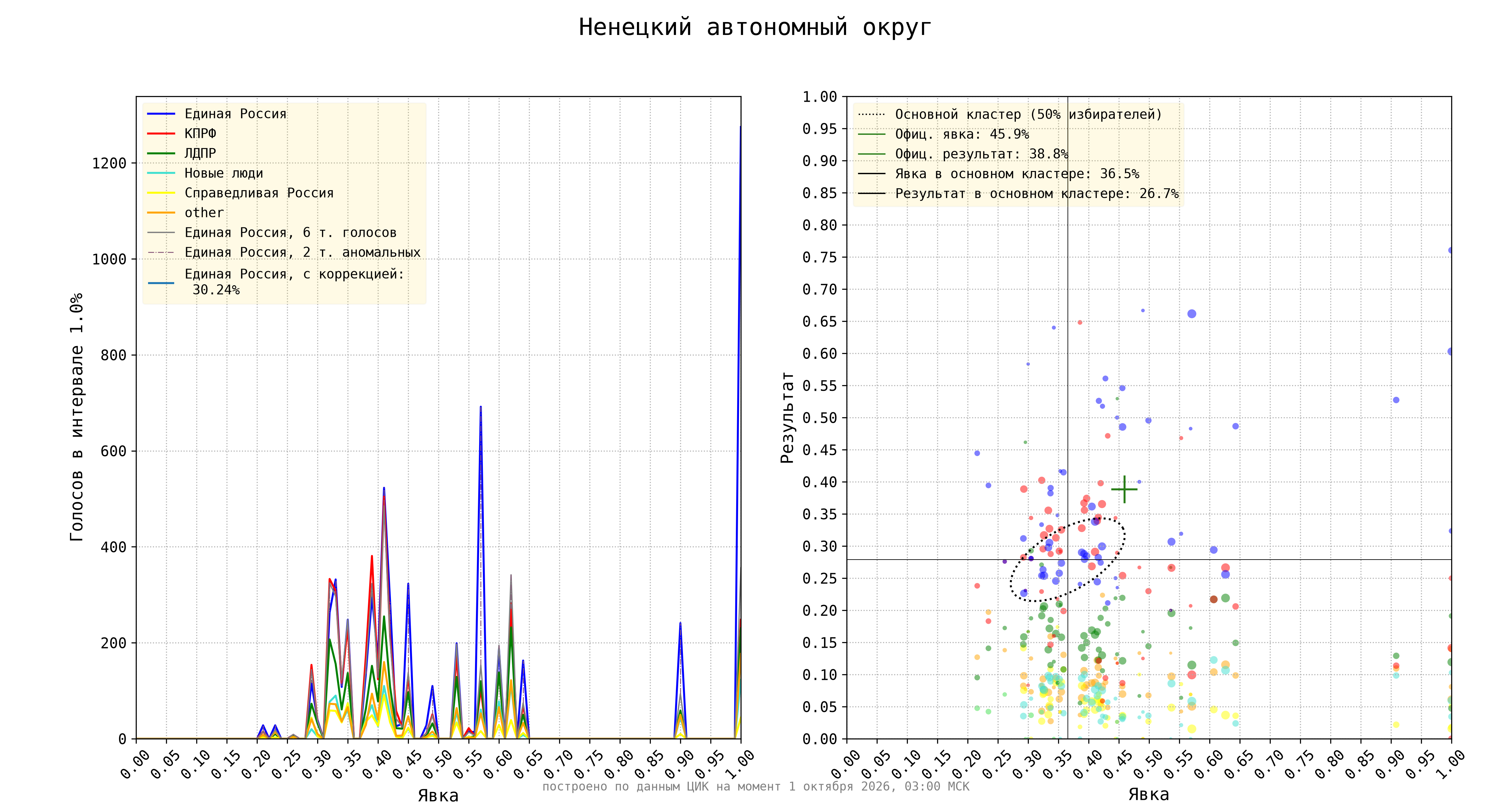Screen dimensions: 1512x803
Task: Click the chart title Ненецкий автономный округ
Action: [755, 28]
